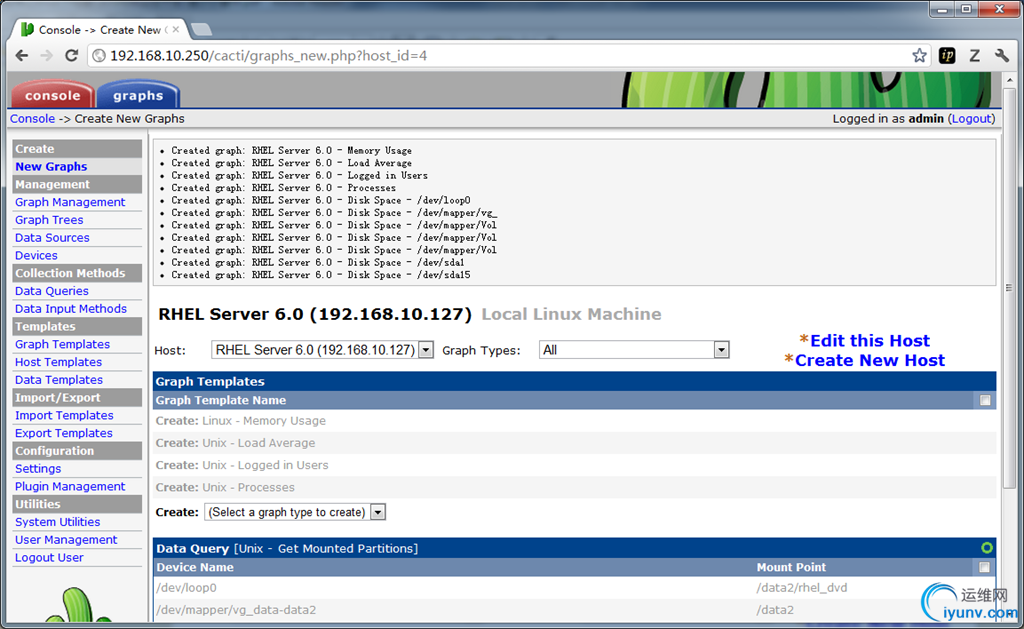Open a new browser tab
1024x629 pixels.
(x=201, y=29)
